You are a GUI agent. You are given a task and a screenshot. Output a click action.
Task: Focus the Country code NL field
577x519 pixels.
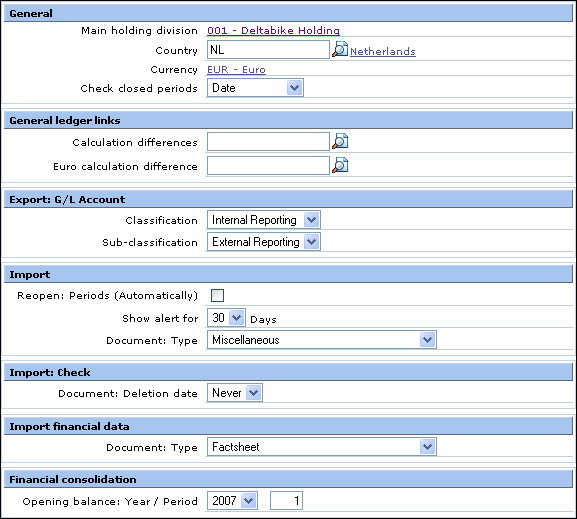268,50
